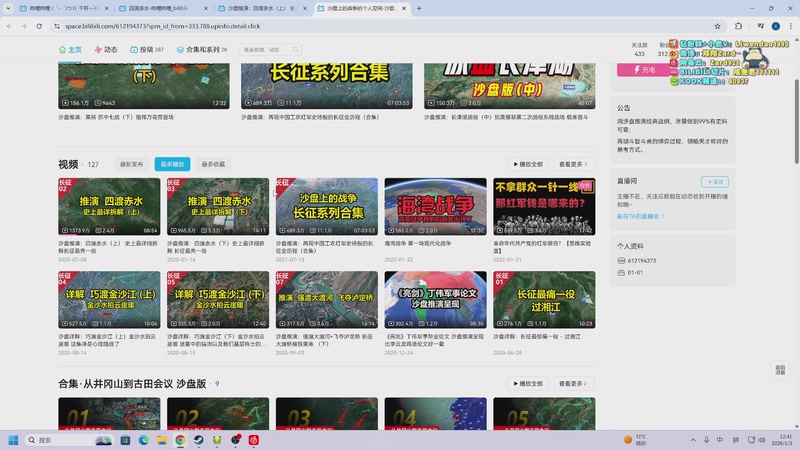Click the address bar URL
The width and height of the screenshot is (800, 450).
coord(162,26)
